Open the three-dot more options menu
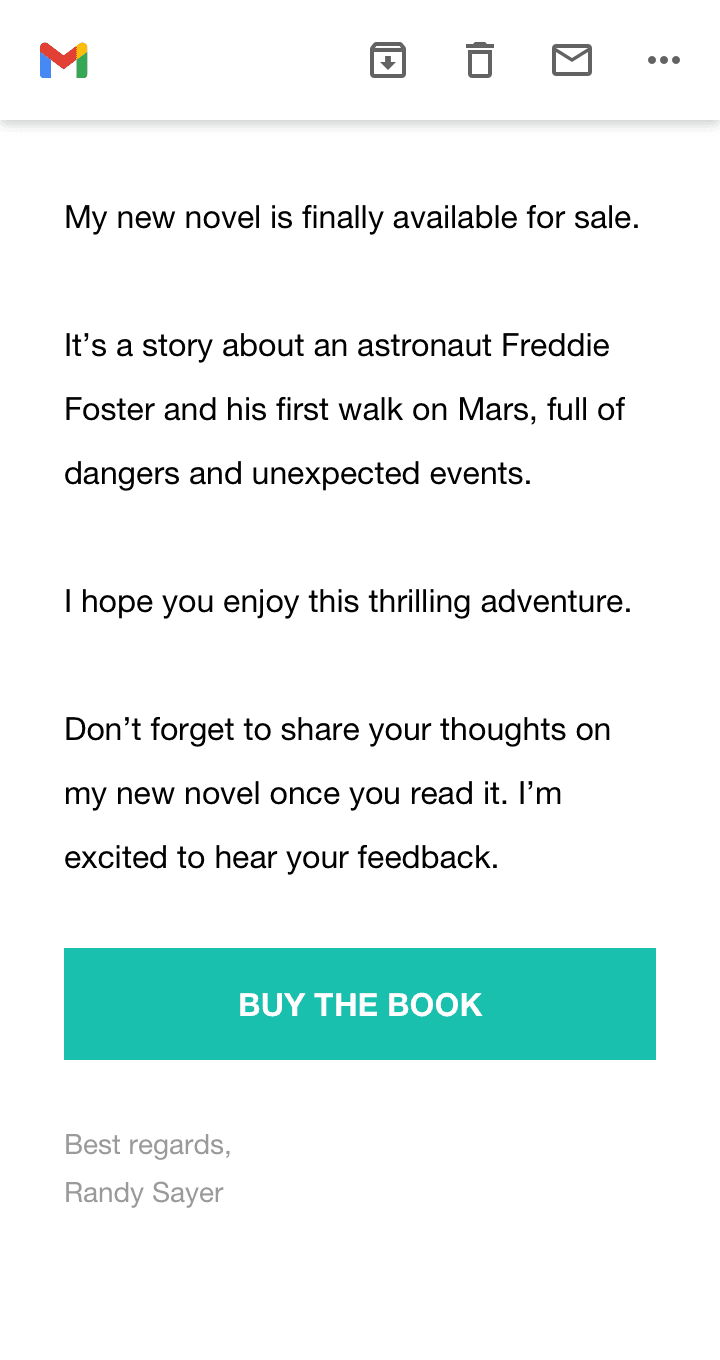720x1360 pixels. (x=664, y=61)
